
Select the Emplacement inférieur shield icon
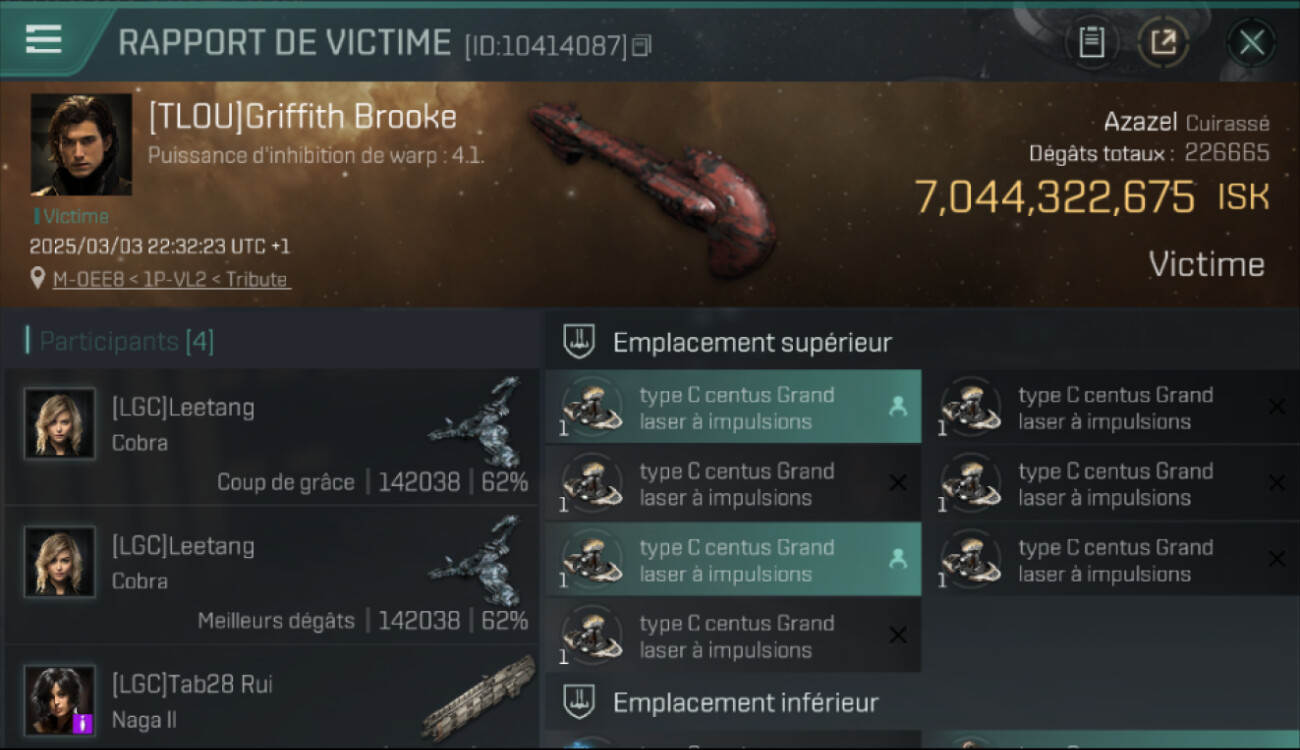tap(579, 702)
